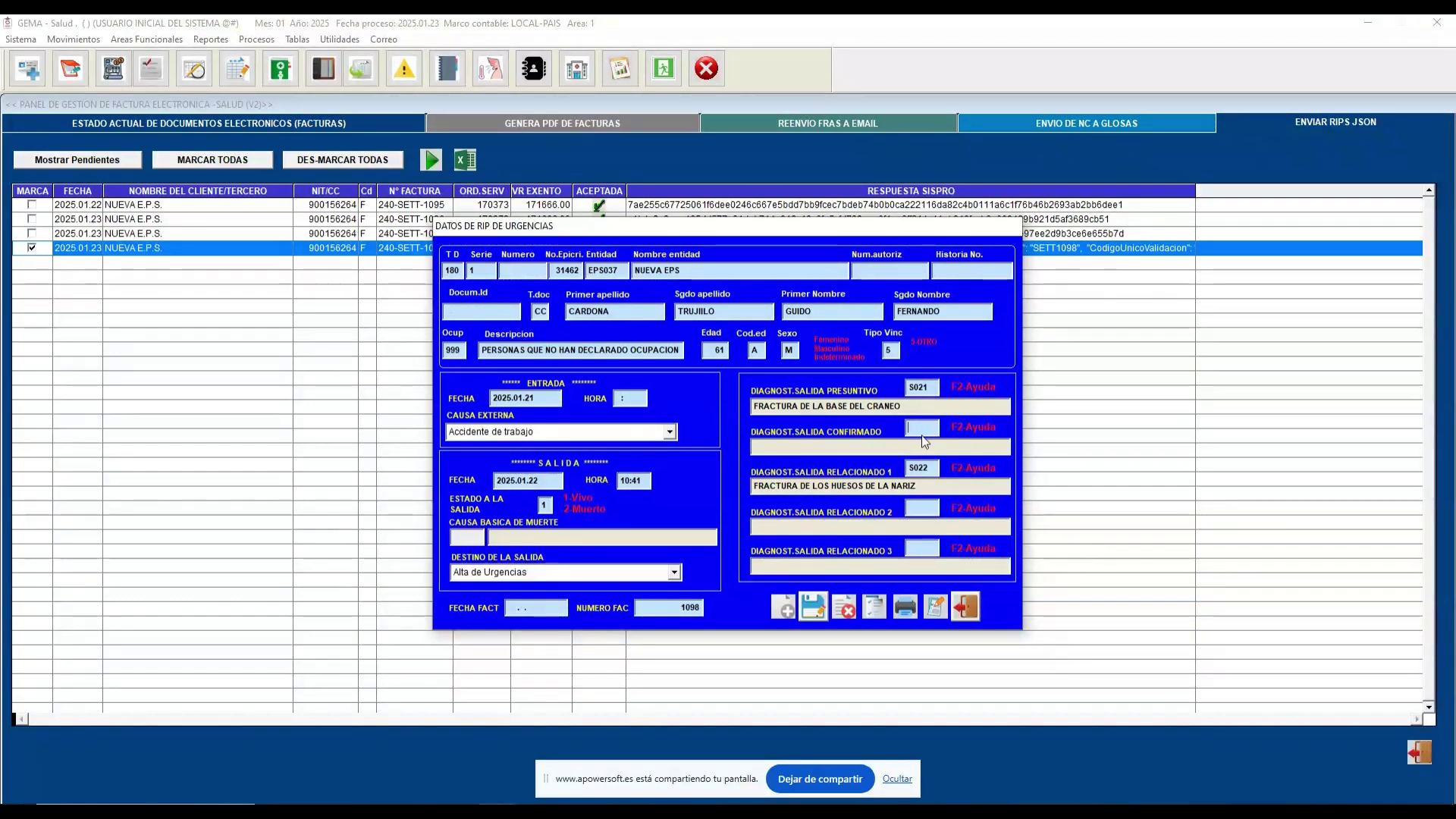1456x819 pixels.
Task: Switch to GENERA PDF DE FACTURAS tab
Action: pos(563,123)
